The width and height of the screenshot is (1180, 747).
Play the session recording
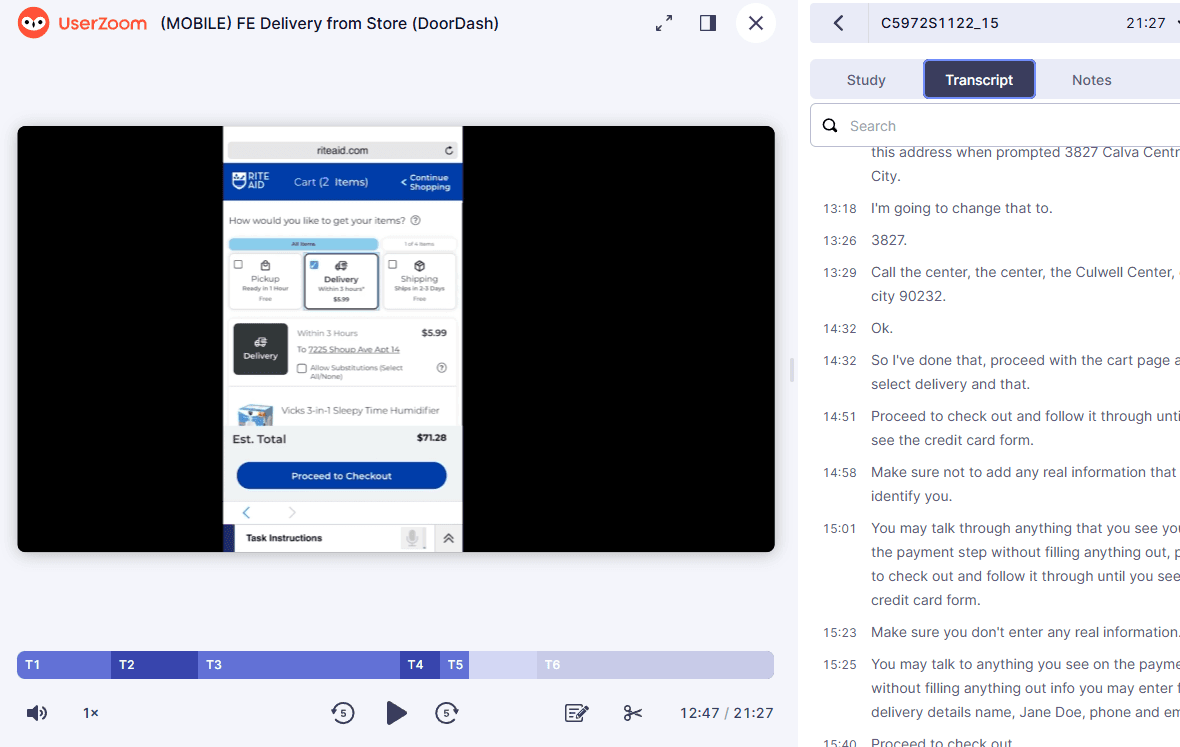[x=396, y=713]
